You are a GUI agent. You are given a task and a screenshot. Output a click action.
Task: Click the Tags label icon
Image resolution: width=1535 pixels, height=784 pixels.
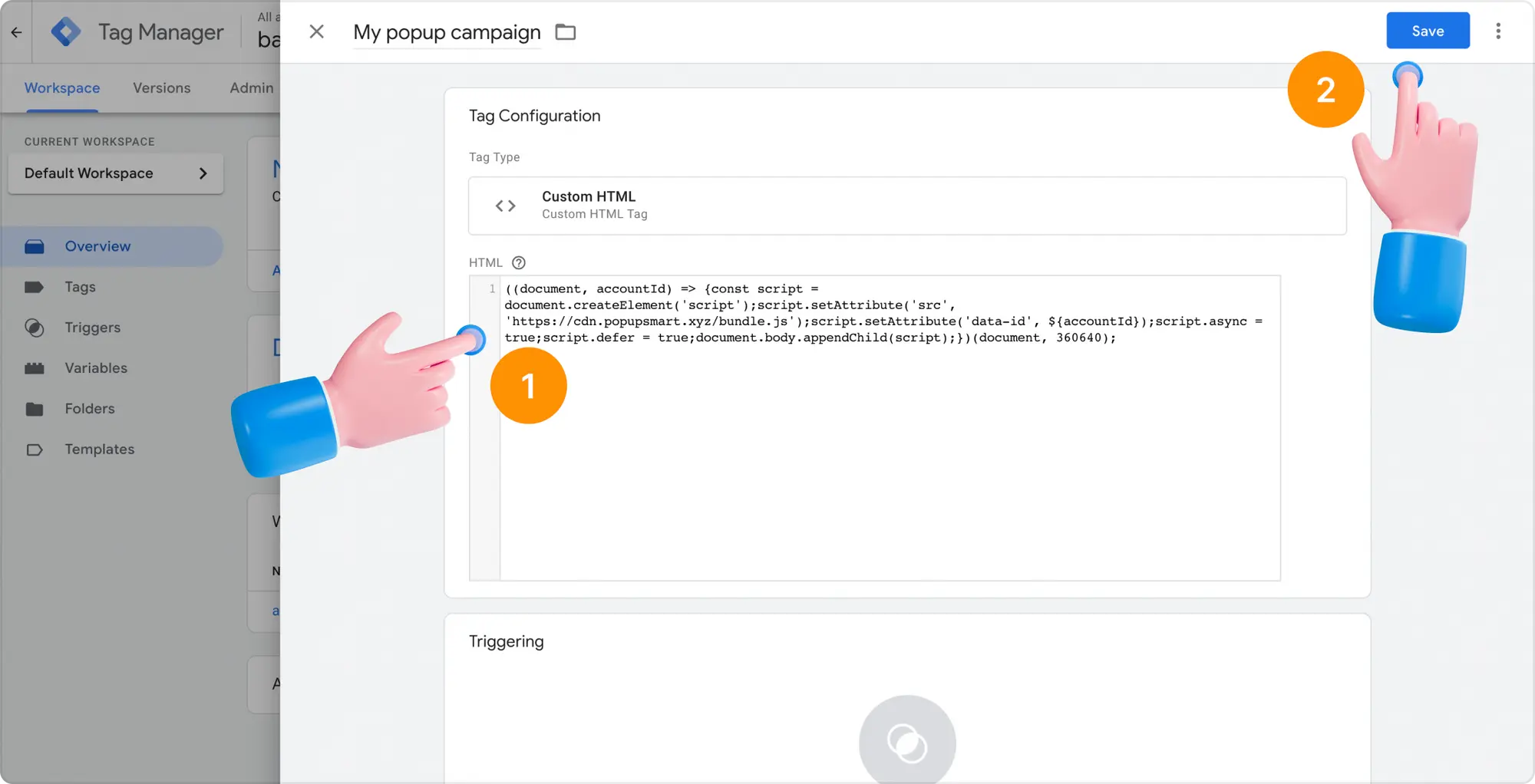tap(35, 287)
